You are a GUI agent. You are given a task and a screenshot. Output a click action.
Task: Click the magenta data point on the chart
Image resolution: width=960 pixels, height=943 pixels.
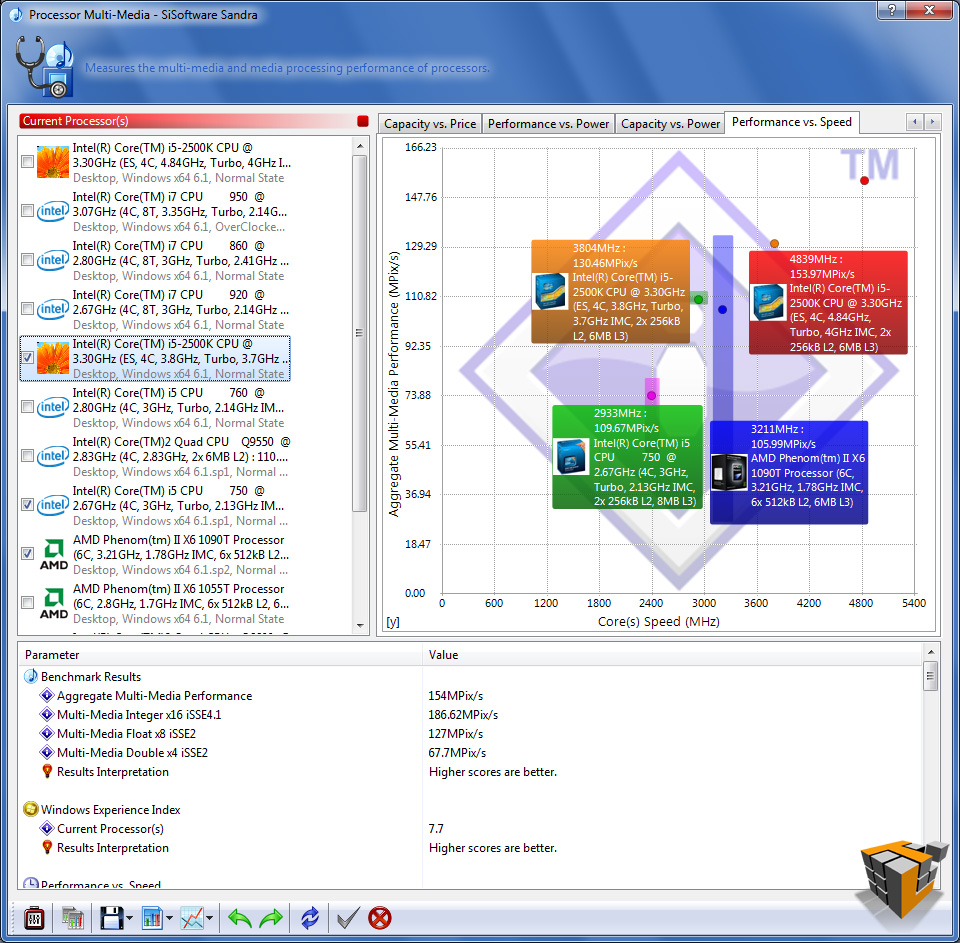pos(651,396)
